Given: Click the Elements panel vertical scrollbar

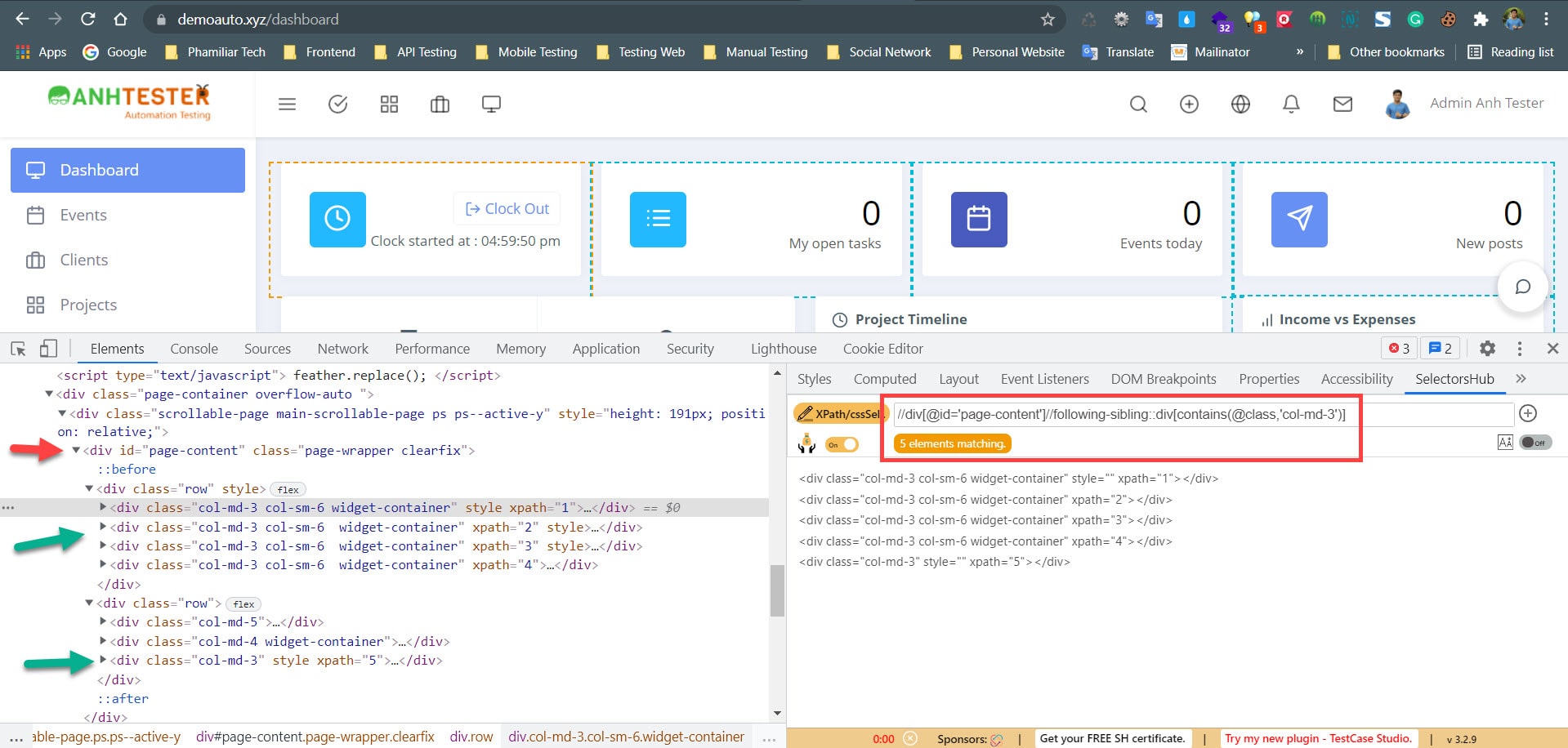Looking at the screenshot, I should [x=777, y=592].
